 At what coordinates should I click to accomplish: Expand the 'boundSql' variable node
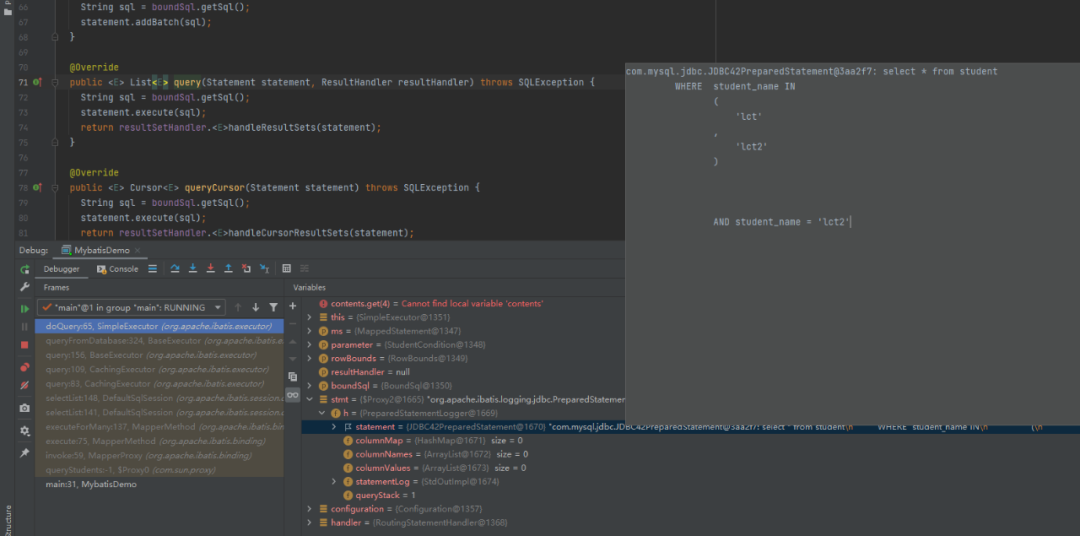pos(311,386)
